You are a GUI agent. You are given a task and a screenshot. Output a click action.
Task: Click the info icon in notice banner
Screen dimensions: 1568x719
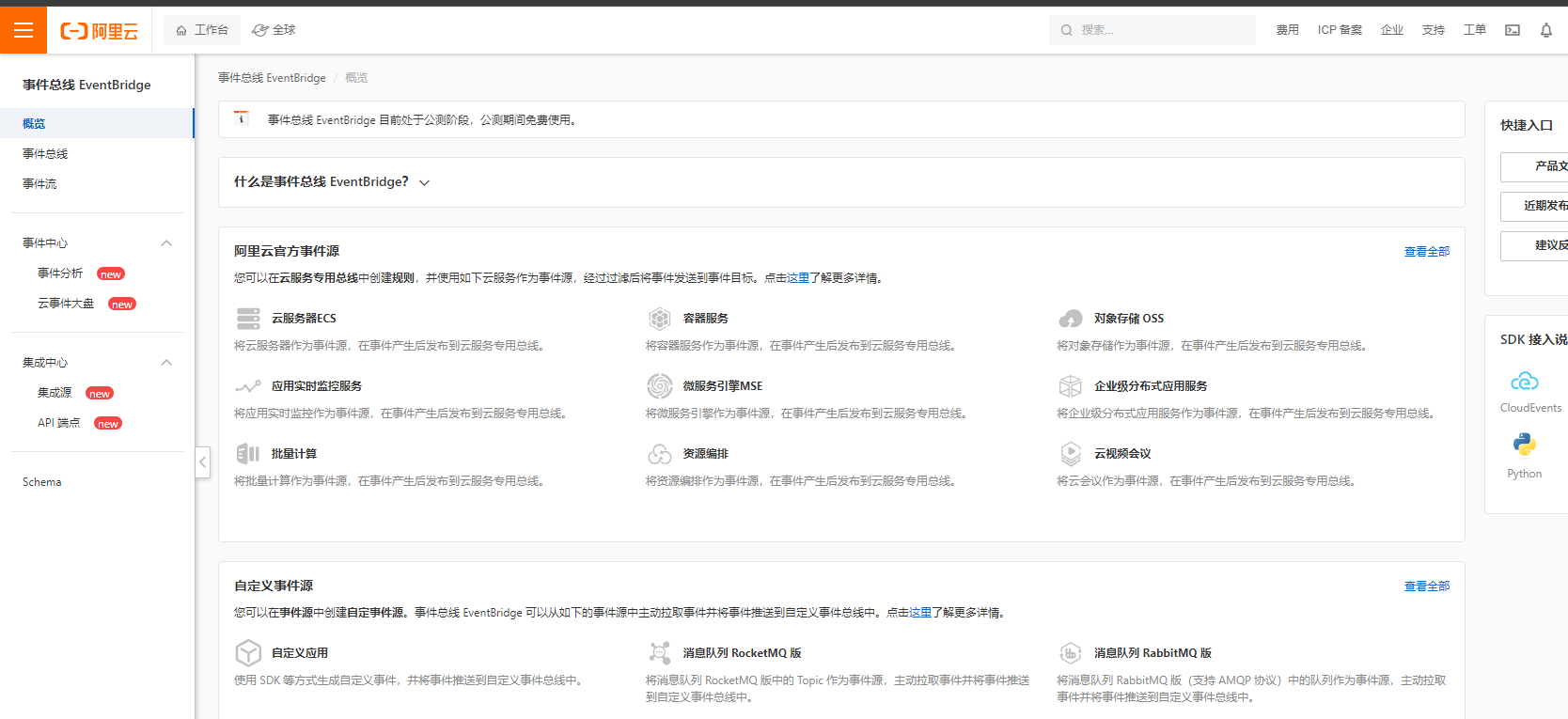click(242, 118)
